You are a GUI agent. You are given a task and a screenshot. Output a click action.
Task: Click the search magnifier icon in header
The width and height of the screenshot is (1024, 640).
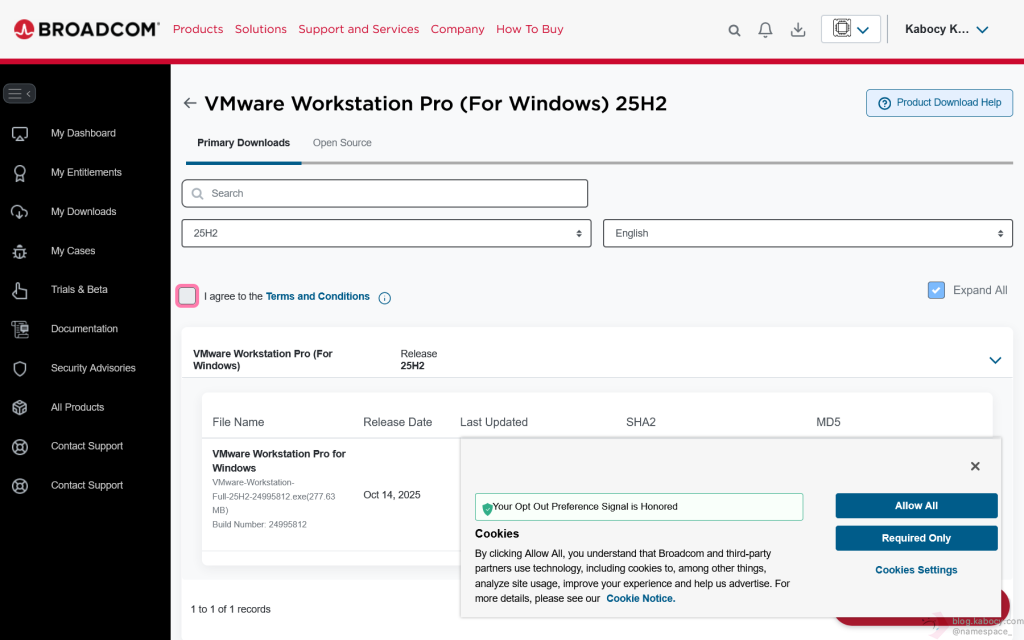point(734,30)
